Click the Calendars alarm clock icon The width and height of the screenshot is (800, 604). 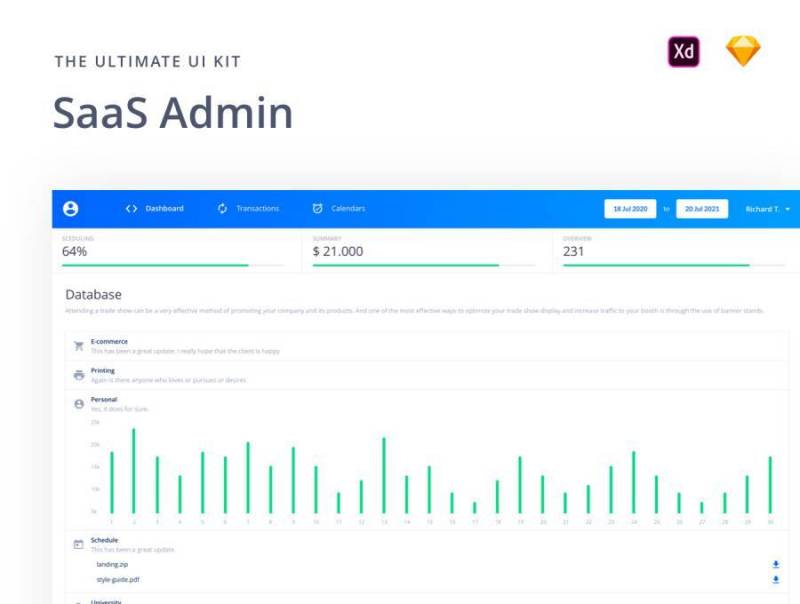317,209
